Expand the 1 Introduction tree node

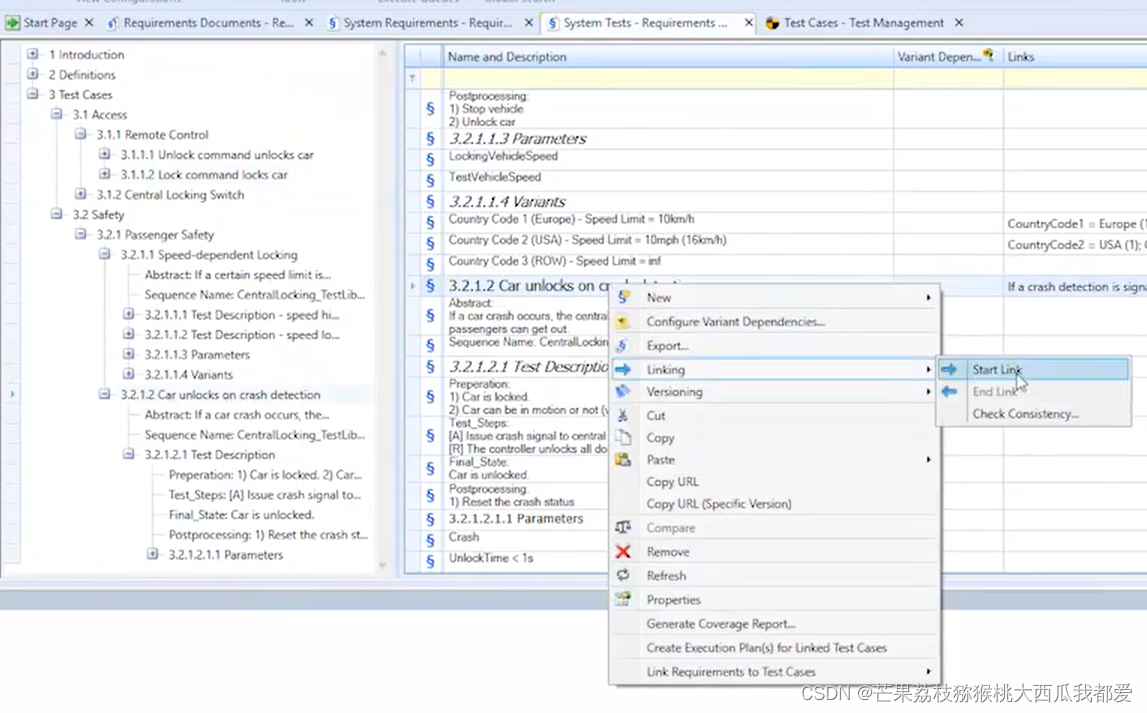coord(32,54)
